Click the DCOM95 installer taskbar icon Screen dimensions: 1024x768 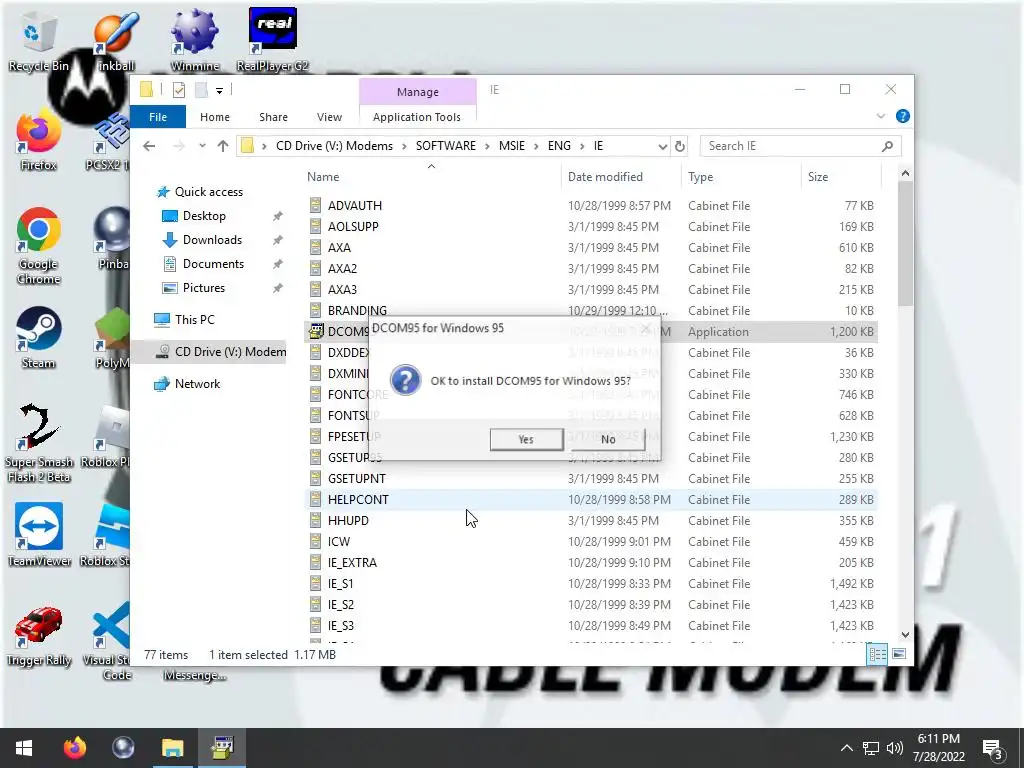[x=223, y=748]
